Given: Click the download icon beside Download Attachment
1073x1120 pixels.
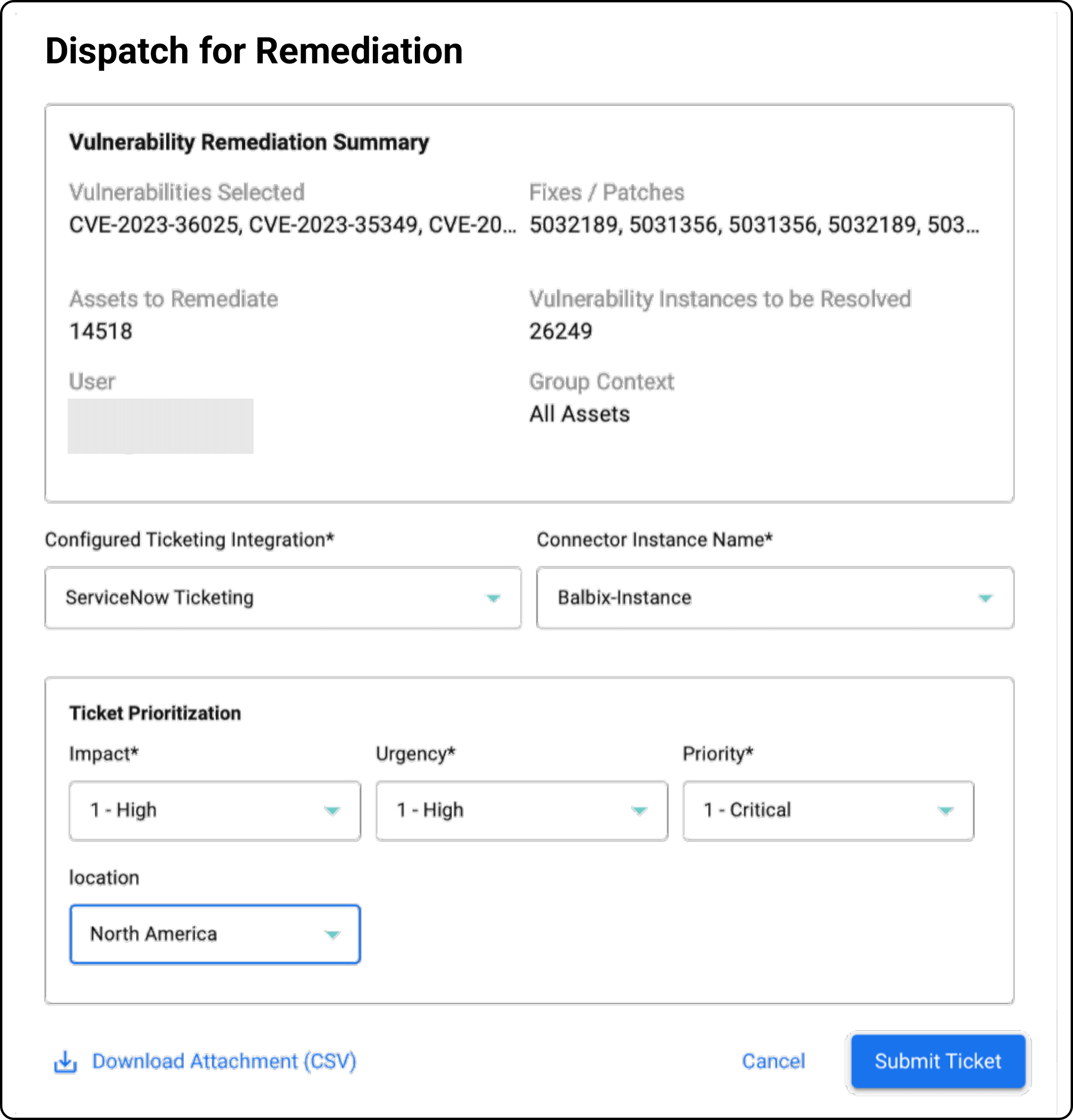Looking at the screenshot, I should click(x=66, y=1062).
